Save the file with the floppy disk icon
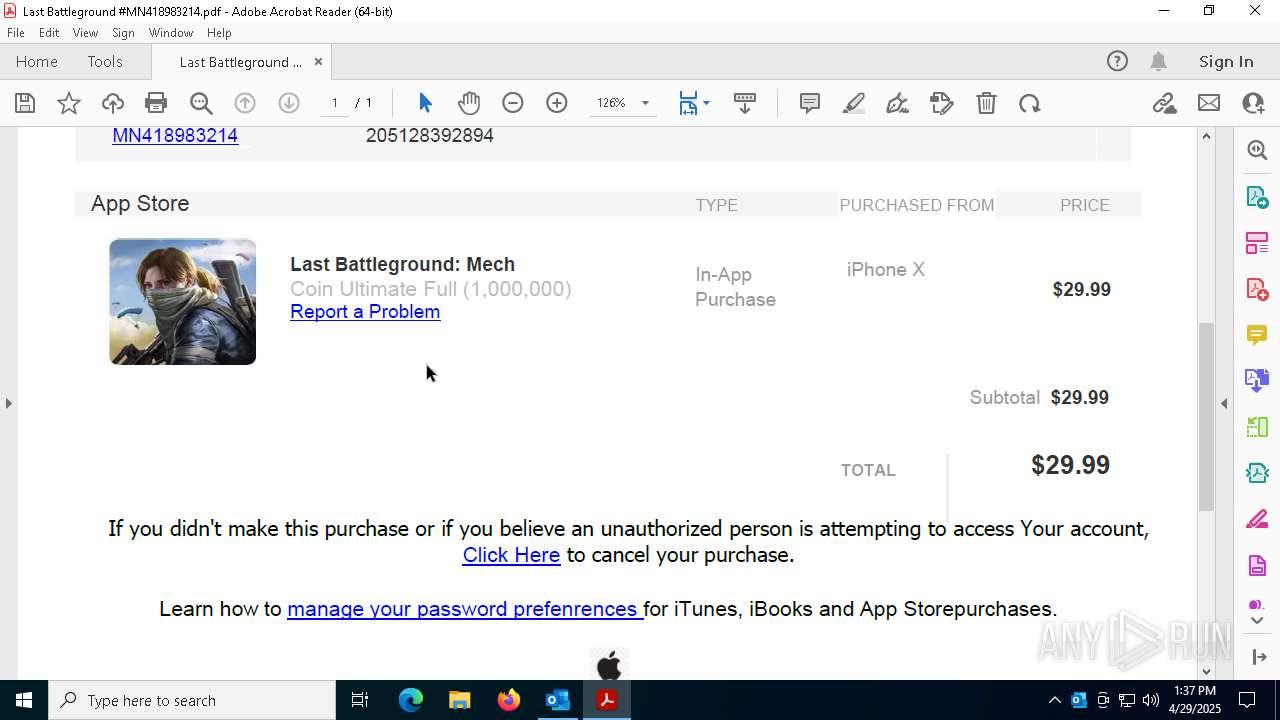The image size is (1280, 720). point(25,103)
